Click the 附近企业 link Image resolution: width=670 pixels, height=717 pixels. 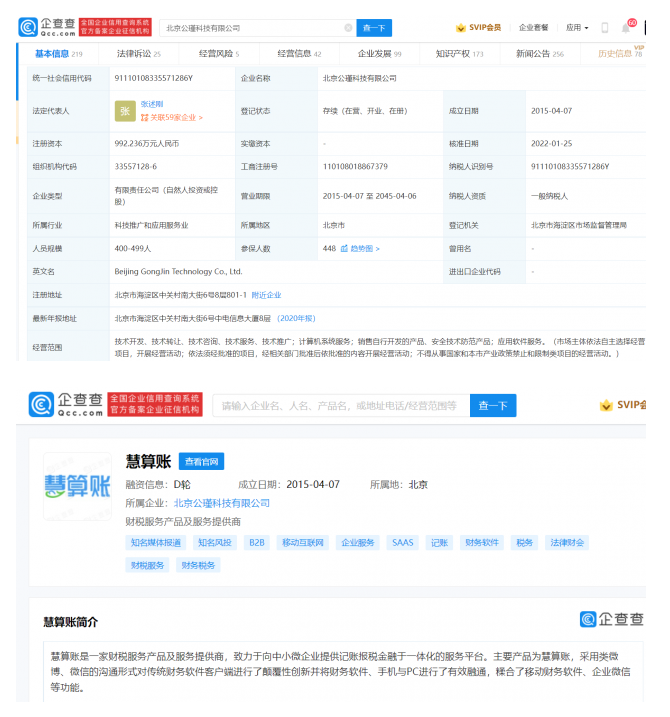266,295
